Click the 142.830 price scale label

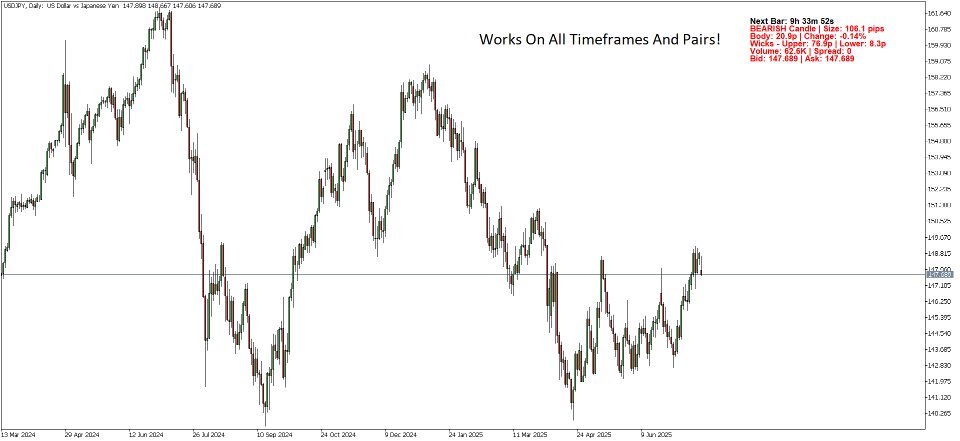[940, 366]
